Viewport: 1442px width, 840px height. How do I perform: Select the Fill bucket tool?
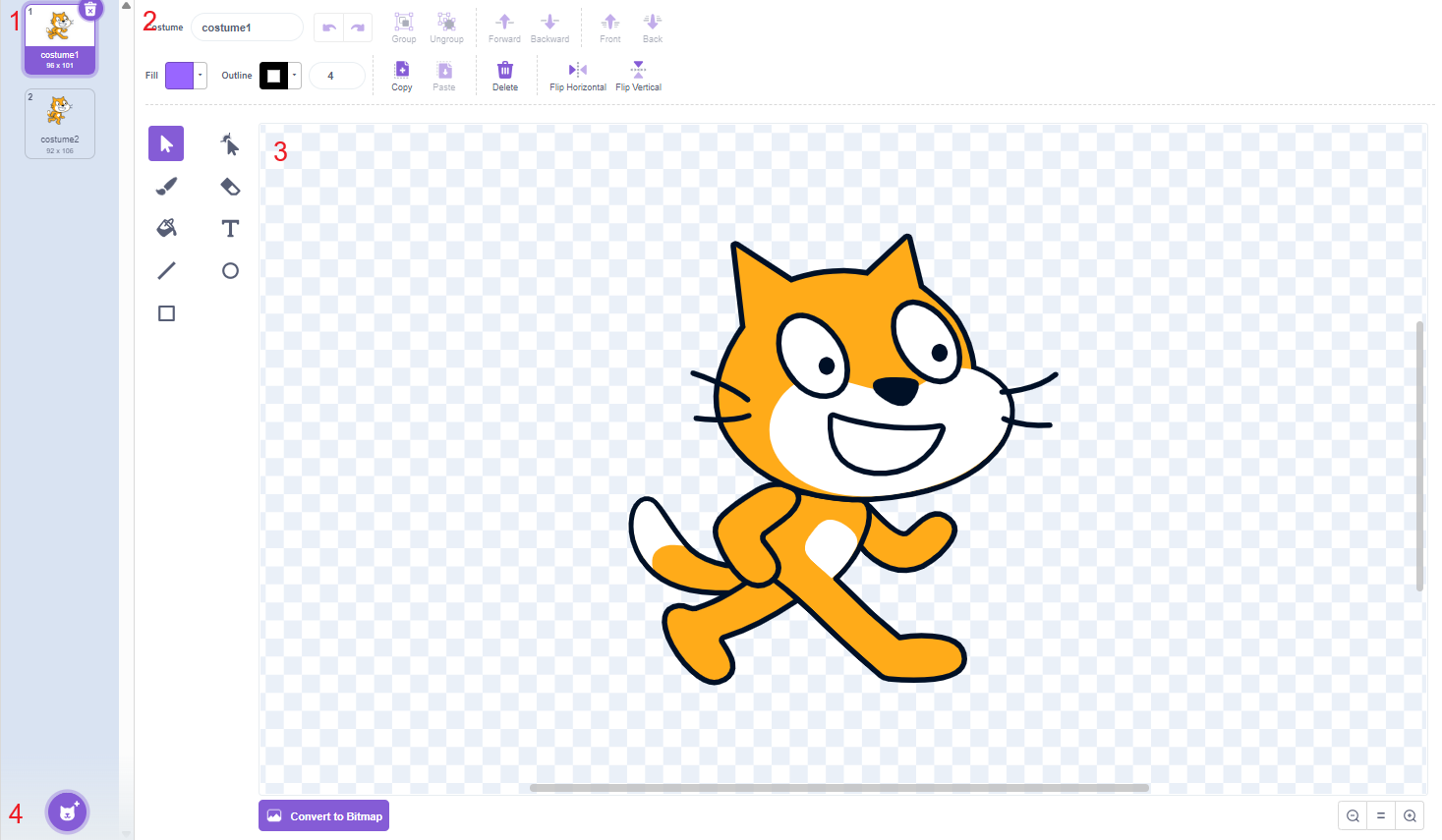(x=167, y=228)
